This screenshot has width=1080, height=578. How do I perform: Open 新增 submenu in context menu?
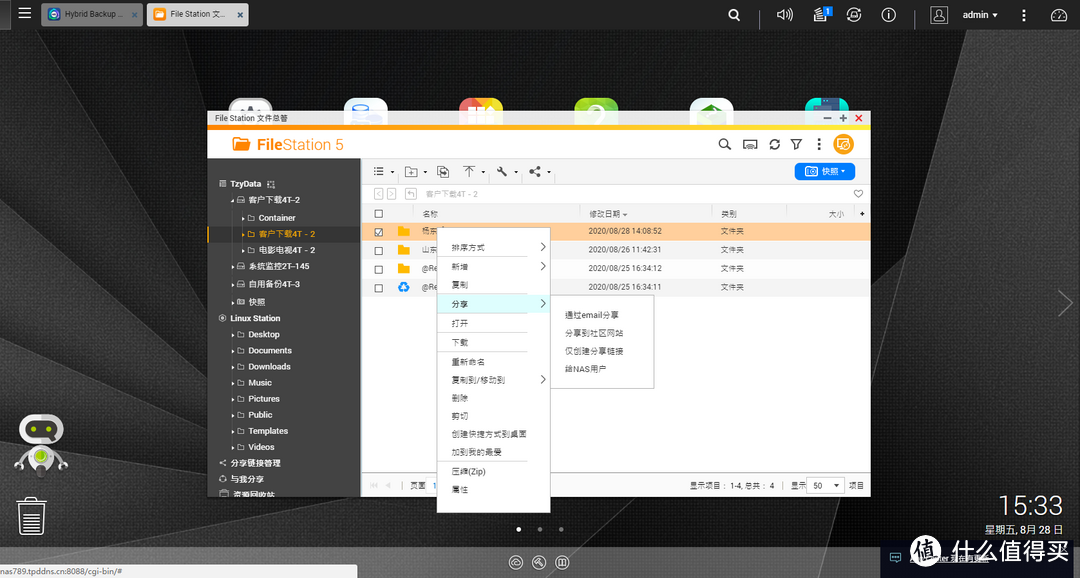pyautogui.click(x=493, y=267)
